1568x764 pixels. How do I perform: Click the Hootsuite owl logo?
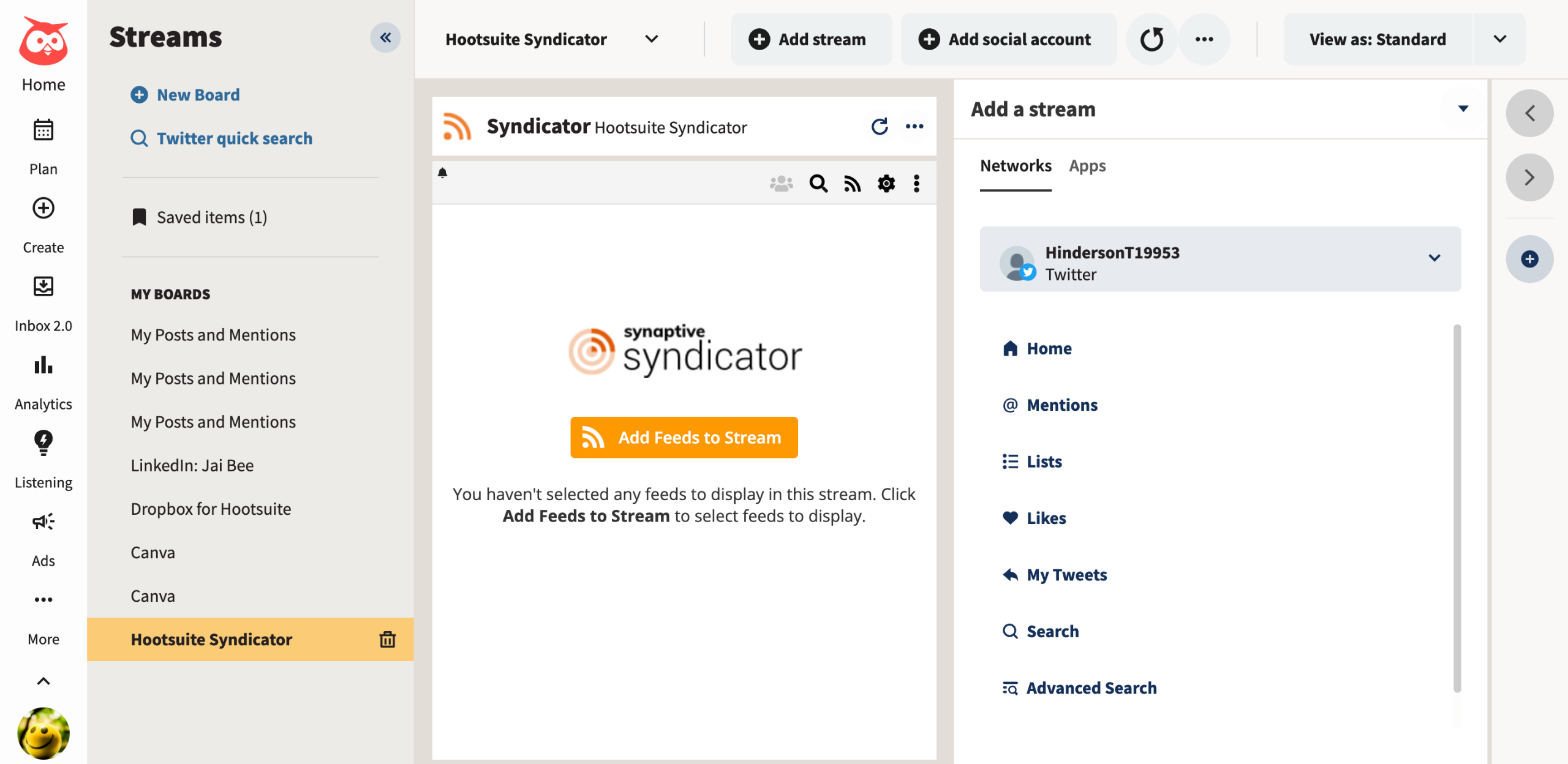43,41
